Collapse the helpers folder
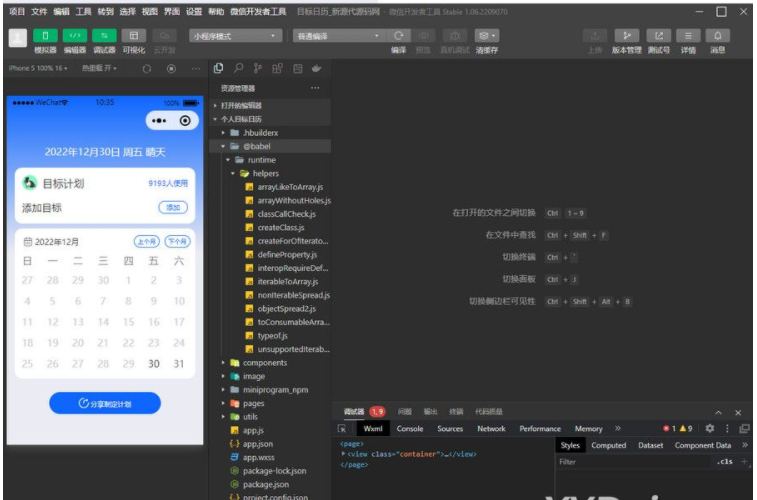757x500 pixels. [x=270, y=173]
